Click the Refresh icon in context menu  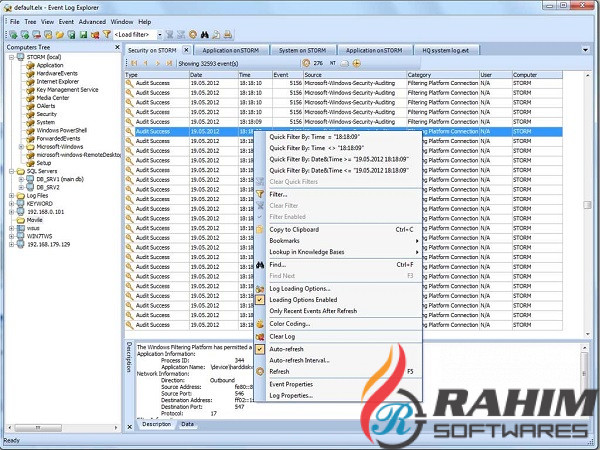point(260,372)
